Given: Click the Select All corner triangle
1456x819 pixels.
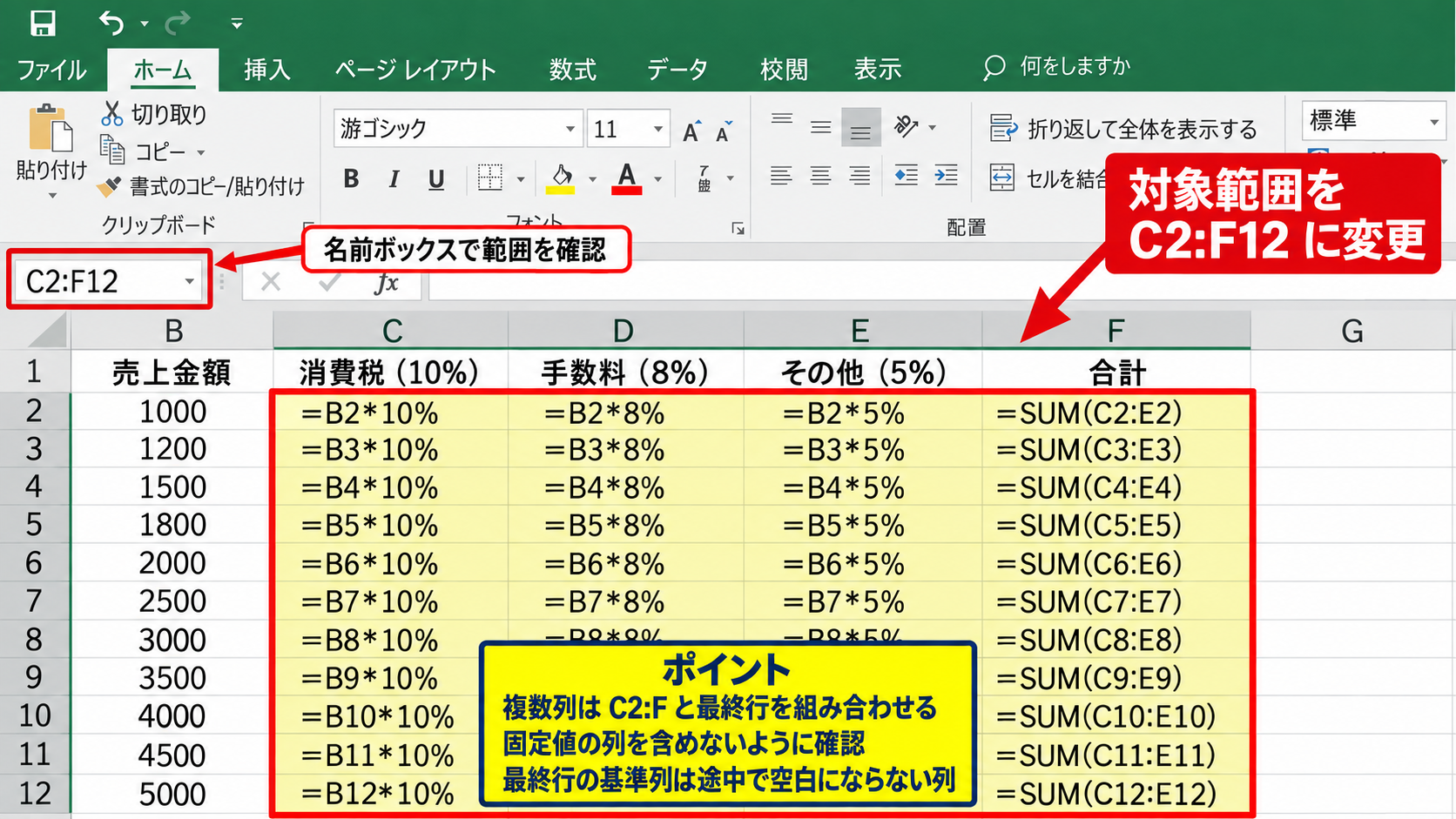Looking at the screenshot, I should click(46, 332).
